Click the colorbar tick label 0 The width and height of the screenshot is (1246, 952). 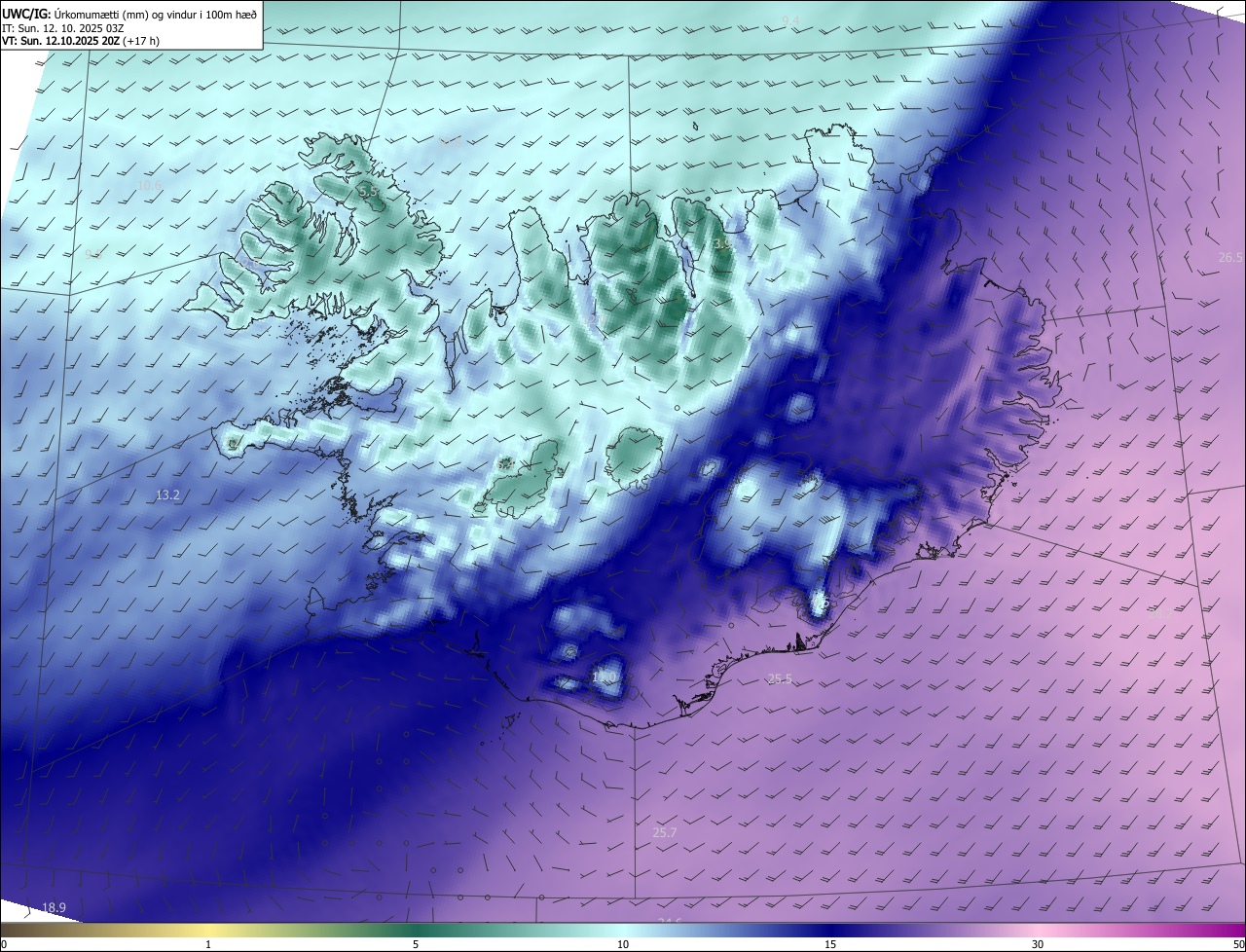(x=4, y=944)
